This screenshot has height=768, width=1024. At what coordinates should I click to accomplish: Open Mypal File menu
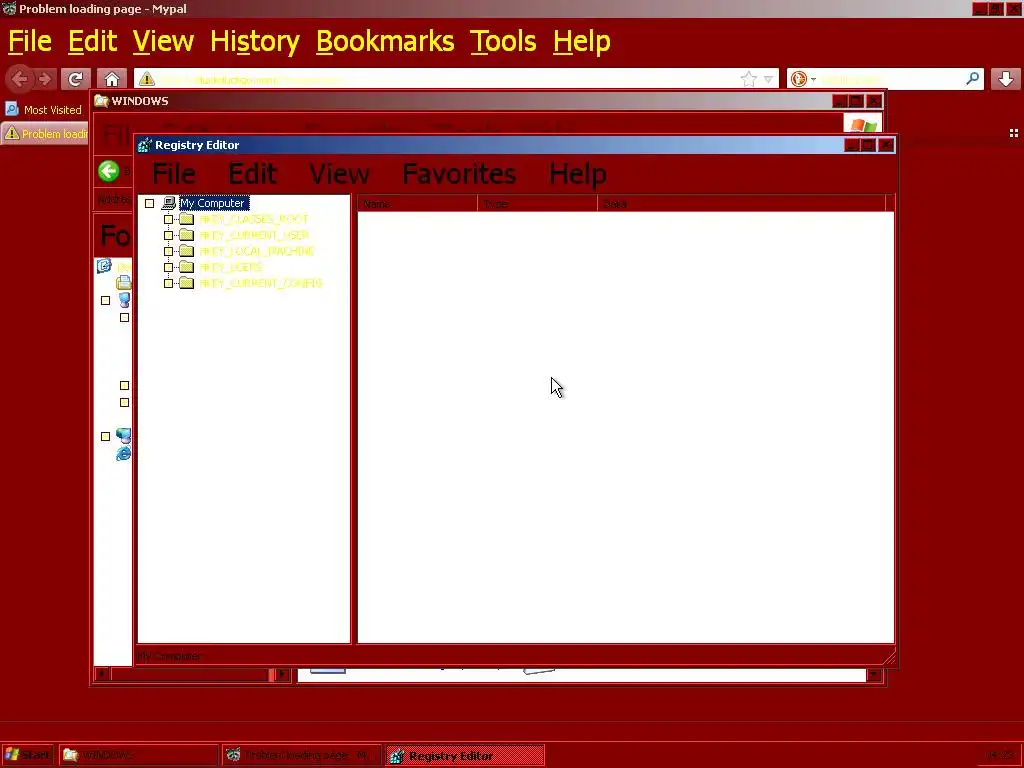pos(29,41)
